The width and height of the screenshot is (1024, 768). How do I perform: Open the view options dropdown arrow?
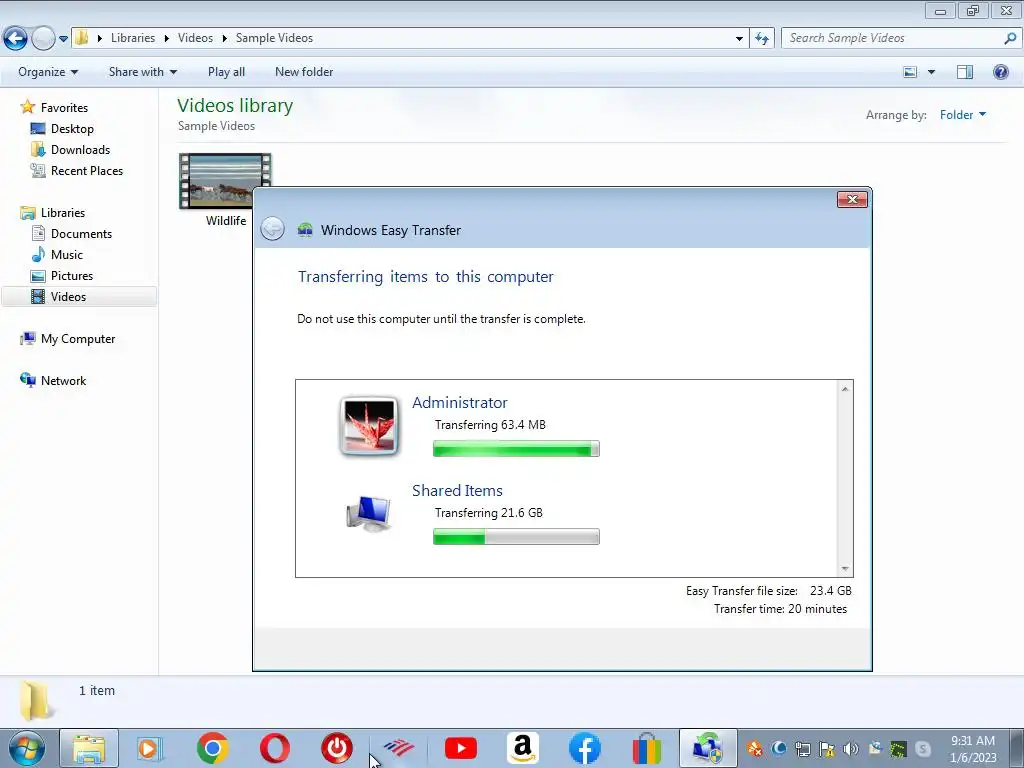pos(931,72)
